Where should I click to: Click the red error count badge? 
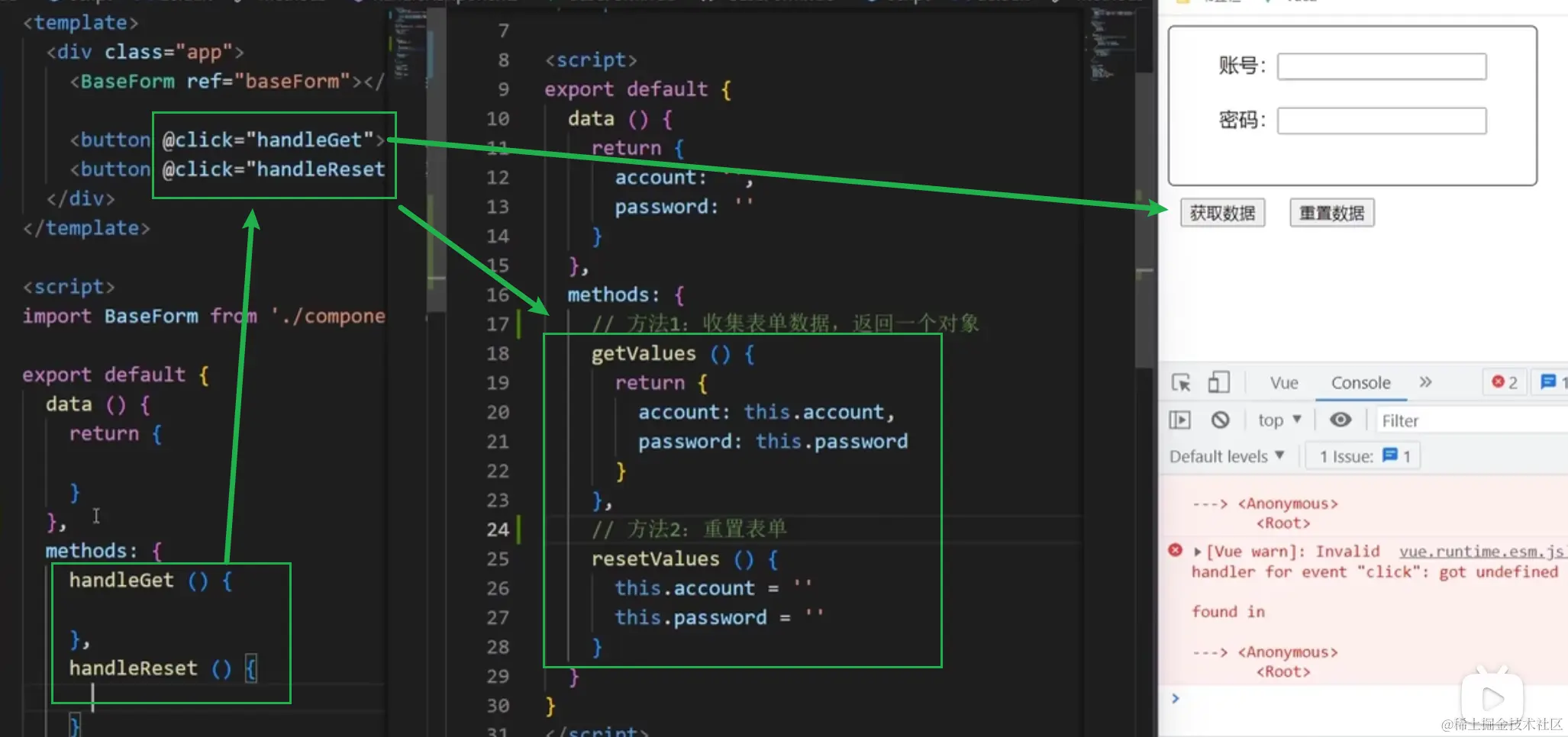[x=1505, y=382]
